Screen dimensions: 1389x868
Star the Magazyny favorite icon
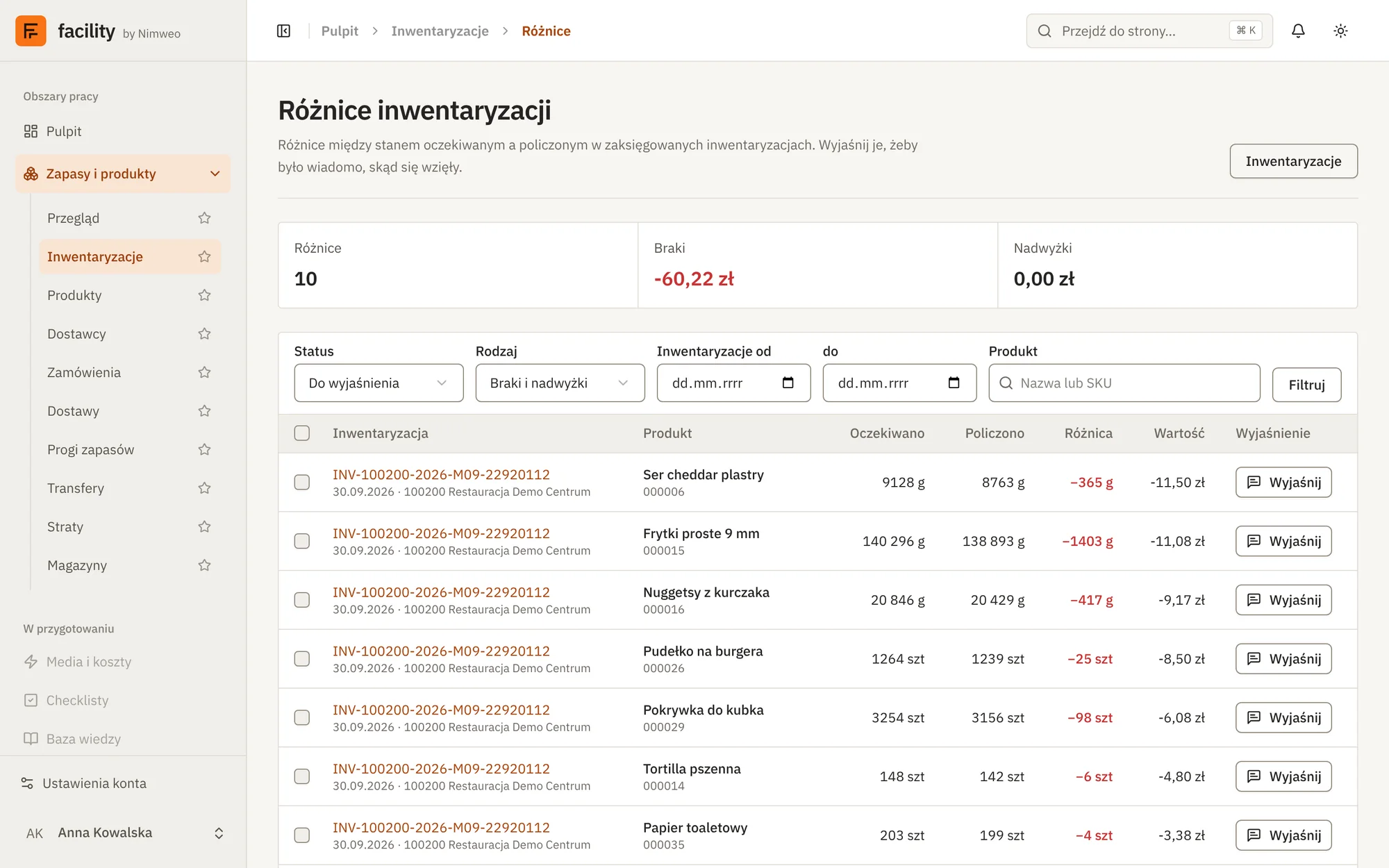click(x=204, y=565)
